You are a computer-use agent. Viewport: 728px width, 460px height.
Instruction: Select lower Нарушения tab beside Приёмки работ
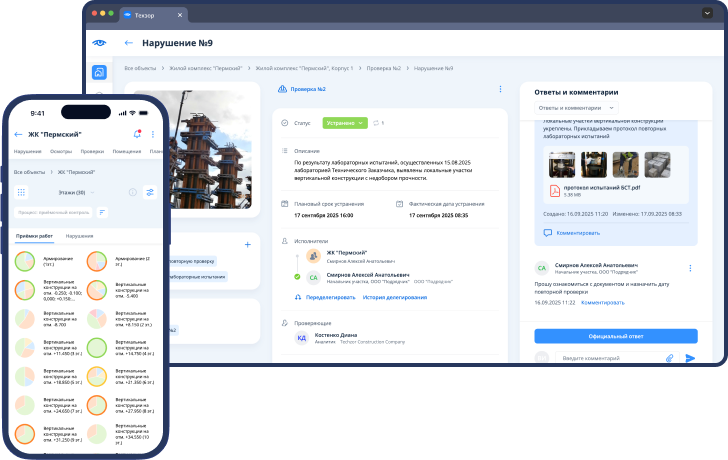[79, 236]
